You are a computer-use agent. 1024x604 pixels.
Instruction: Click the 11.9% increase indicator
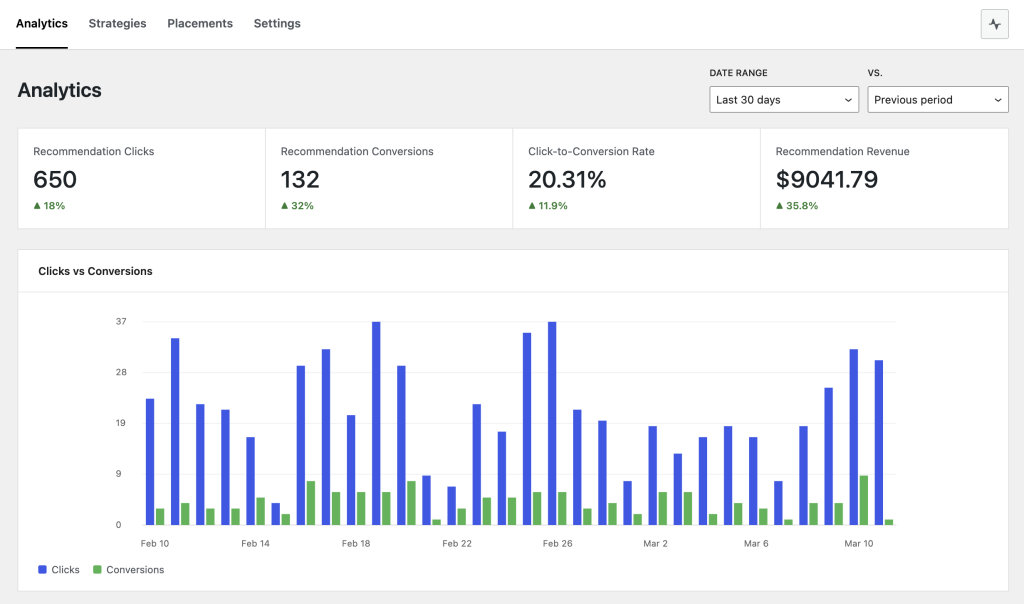click(548, 206)
